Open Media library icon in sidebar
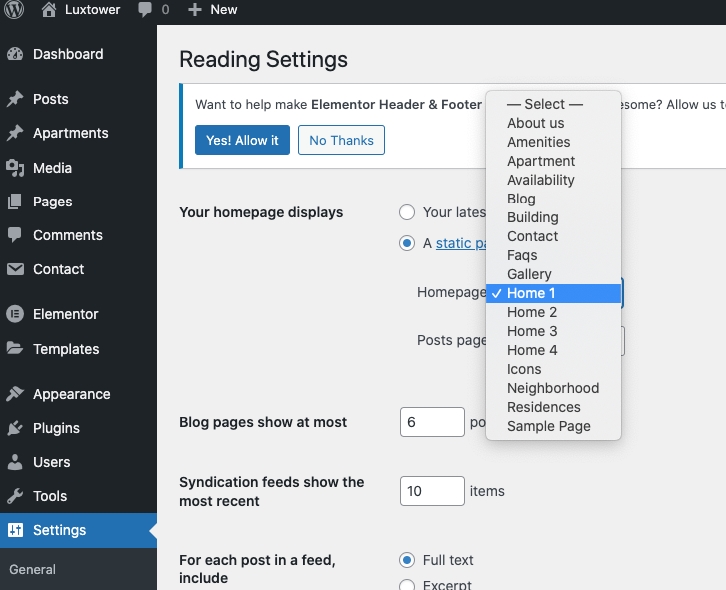The height and width of the screenshot is (590, 726). [15, 168]
